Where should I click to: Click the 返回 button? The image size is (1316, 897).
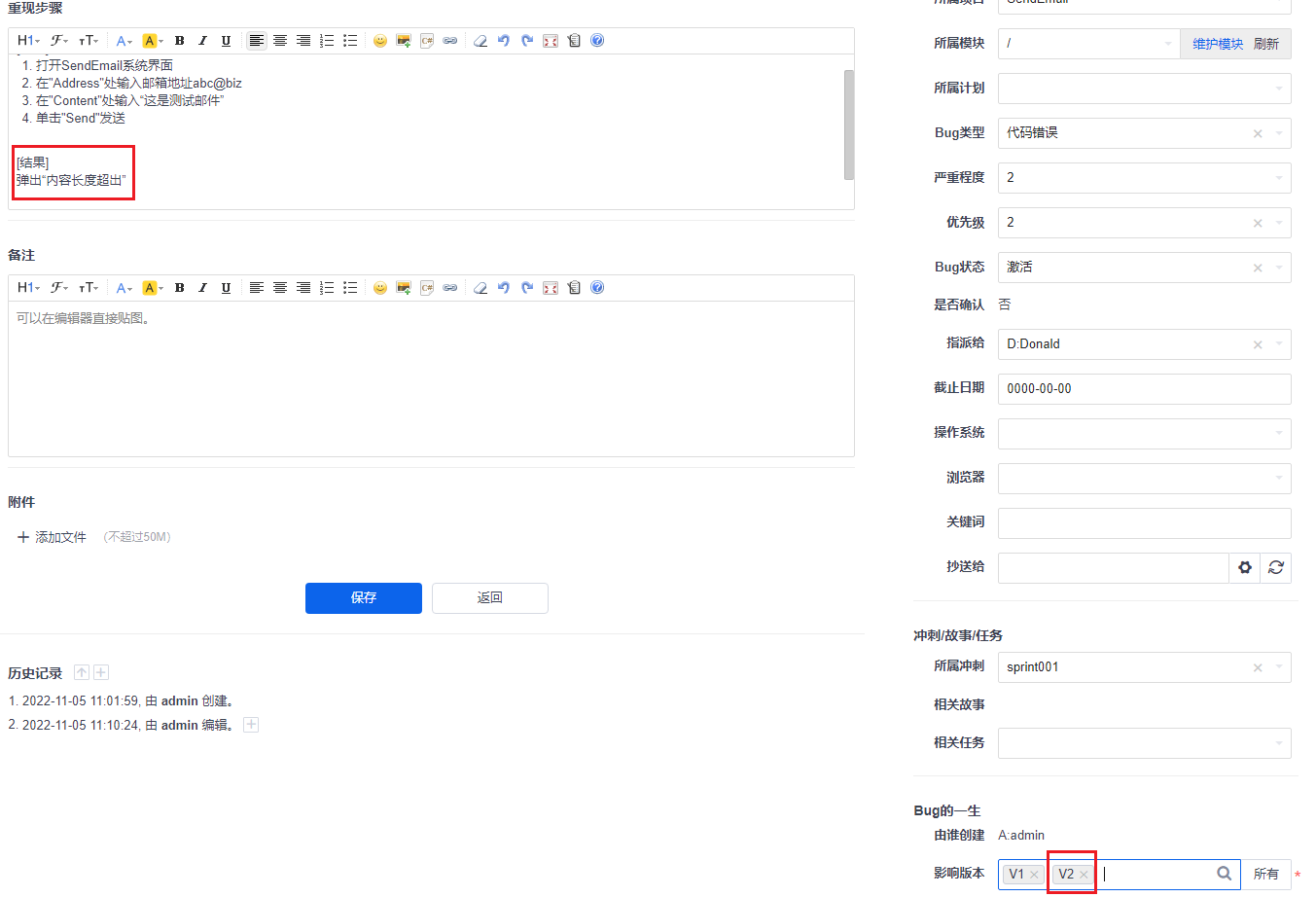pos(490,598)
